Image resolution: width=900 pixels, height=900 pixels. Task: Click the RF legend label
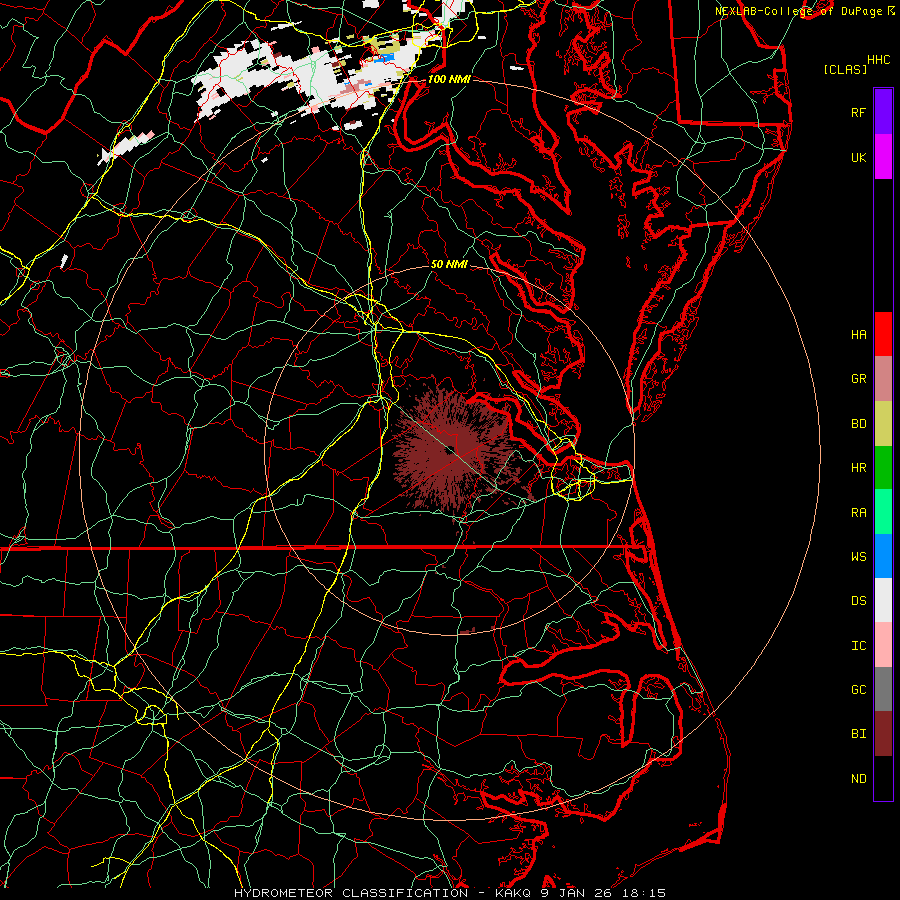pos(858,112)
